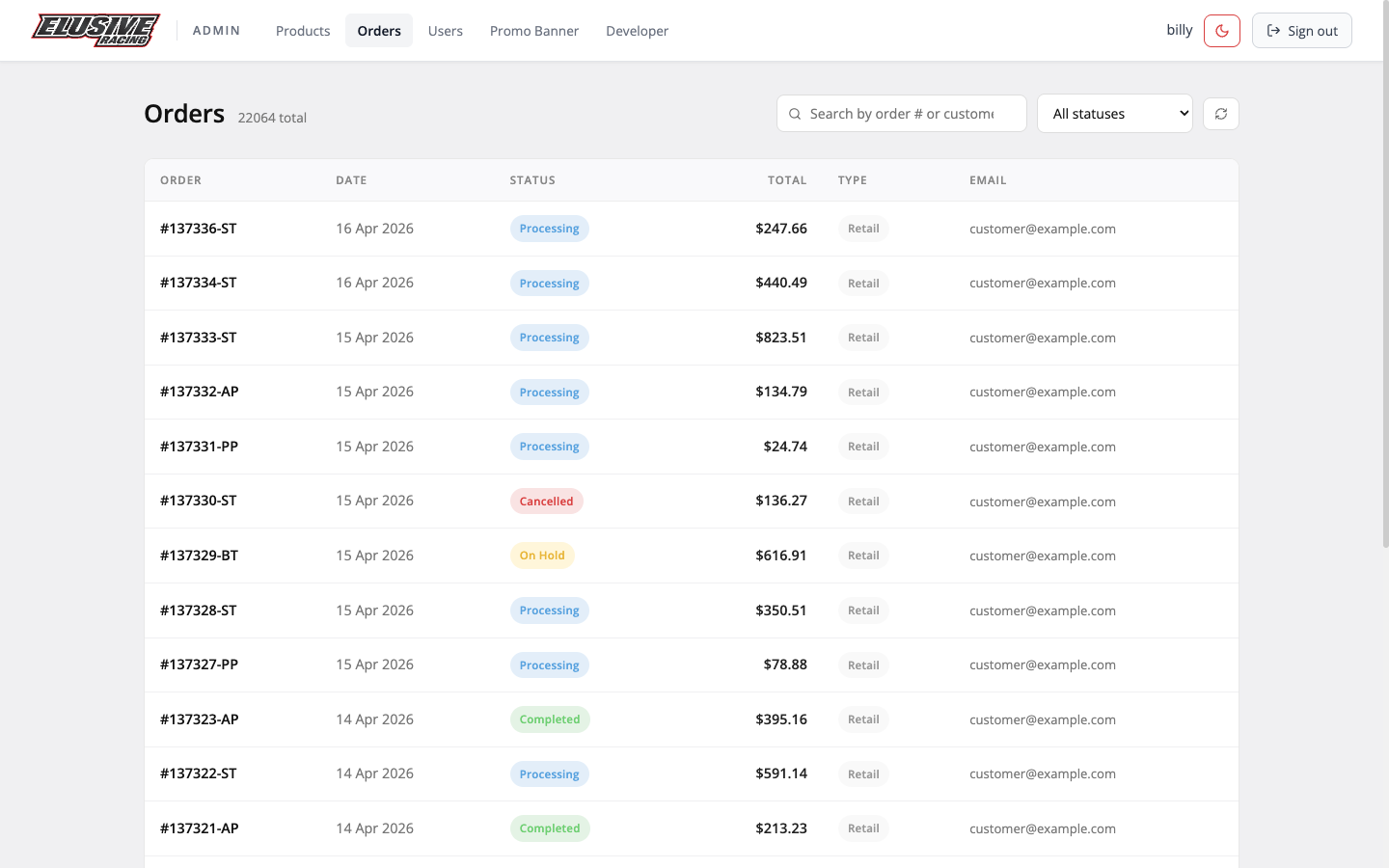Open order #137334-ST

click(x=199, y=283)
